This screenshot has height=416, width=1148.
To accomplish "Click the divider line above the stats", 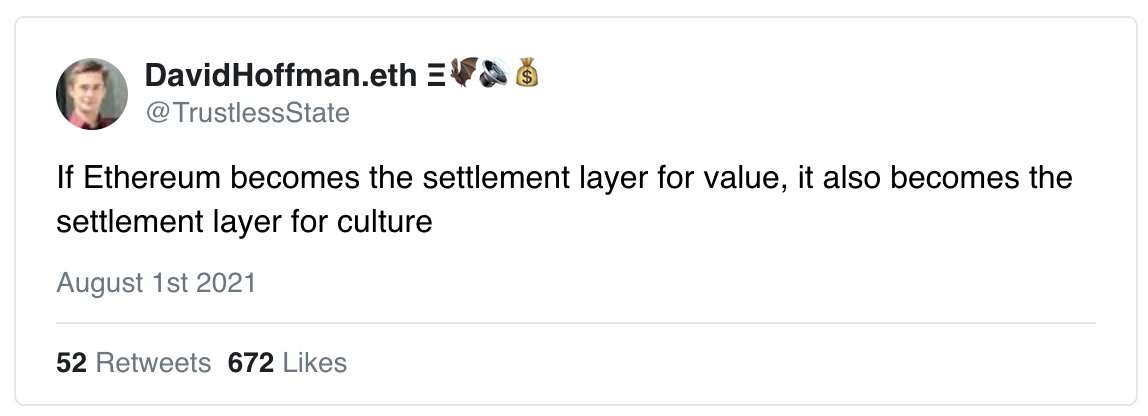I will [575, 323].
